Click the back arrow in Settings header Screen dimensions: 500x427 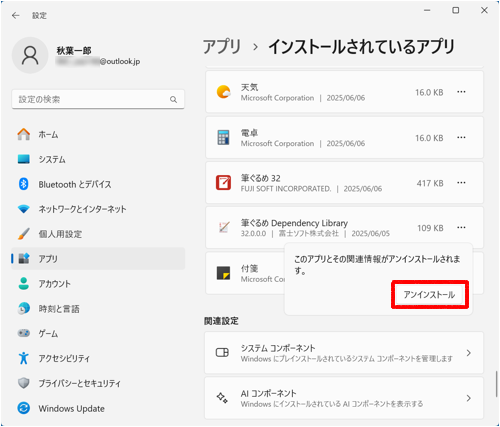coord(15,16)
